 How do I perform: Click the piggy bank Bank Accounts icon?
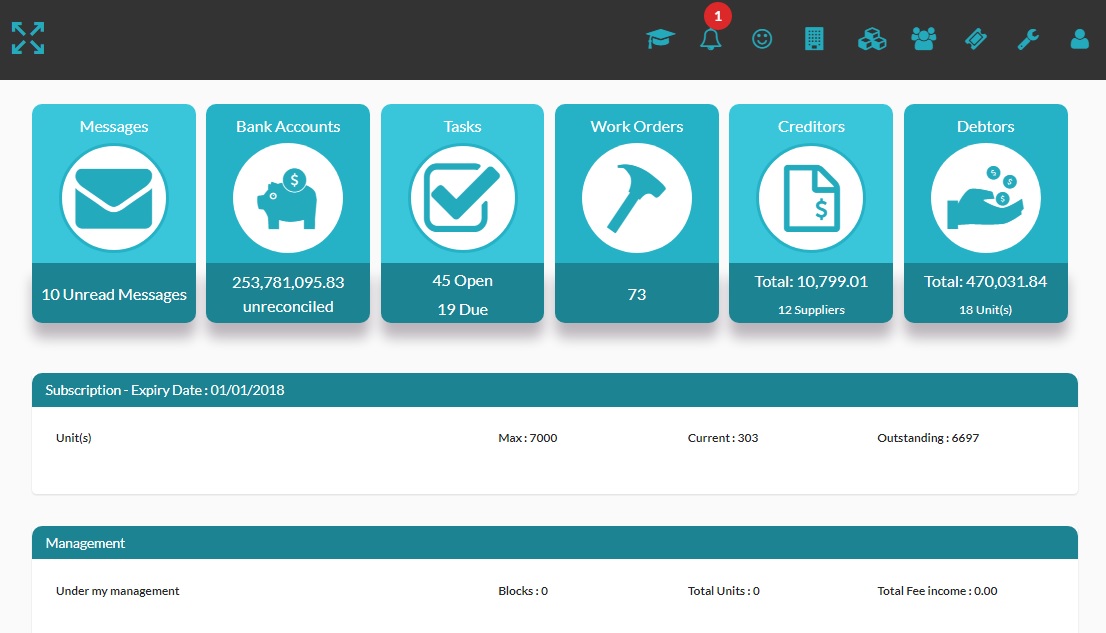point(288,197)
